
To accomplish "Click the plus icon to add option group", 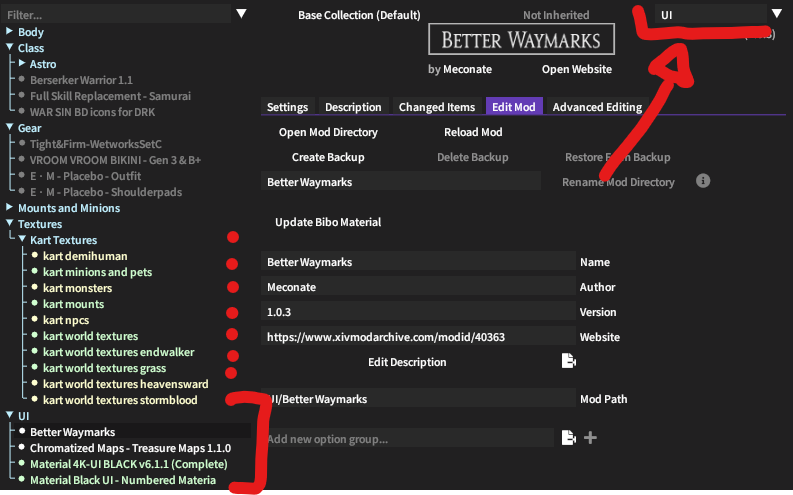I will click(x=590, y=438).
